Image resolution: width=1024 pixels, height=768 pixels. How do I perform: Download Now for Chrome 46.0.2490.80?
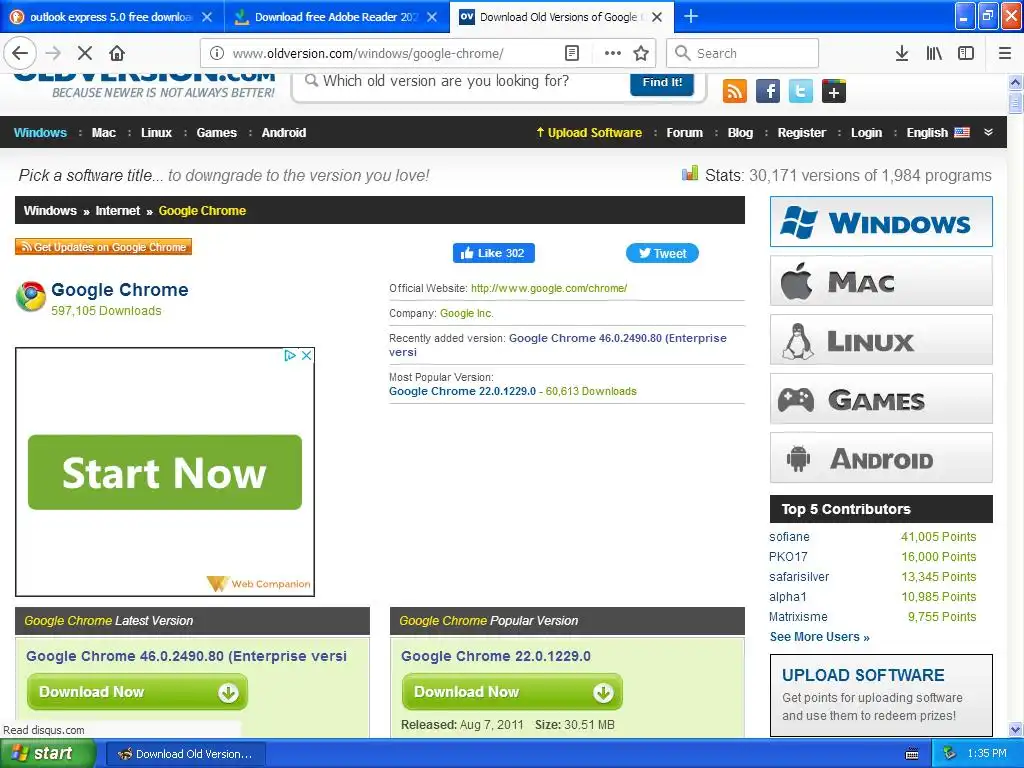pyautogui.click(x=137, y=692)
